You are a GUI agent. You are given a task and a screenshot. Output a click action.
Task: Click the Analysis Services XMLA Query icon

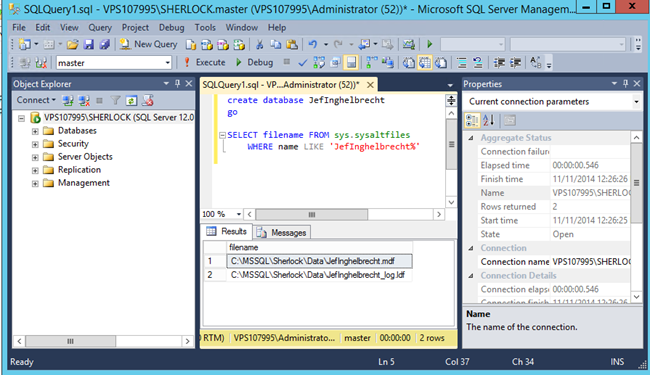239,44
